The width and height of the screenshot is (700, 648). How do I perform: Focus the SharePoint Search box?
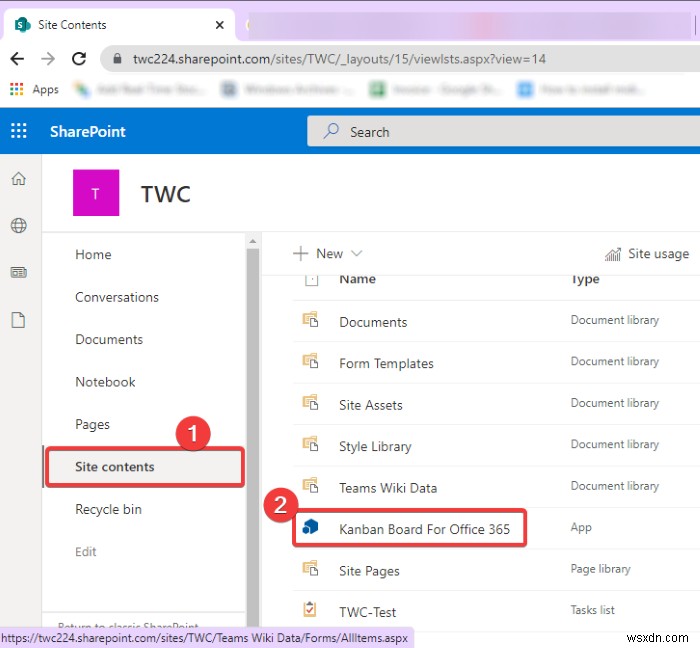504,131
